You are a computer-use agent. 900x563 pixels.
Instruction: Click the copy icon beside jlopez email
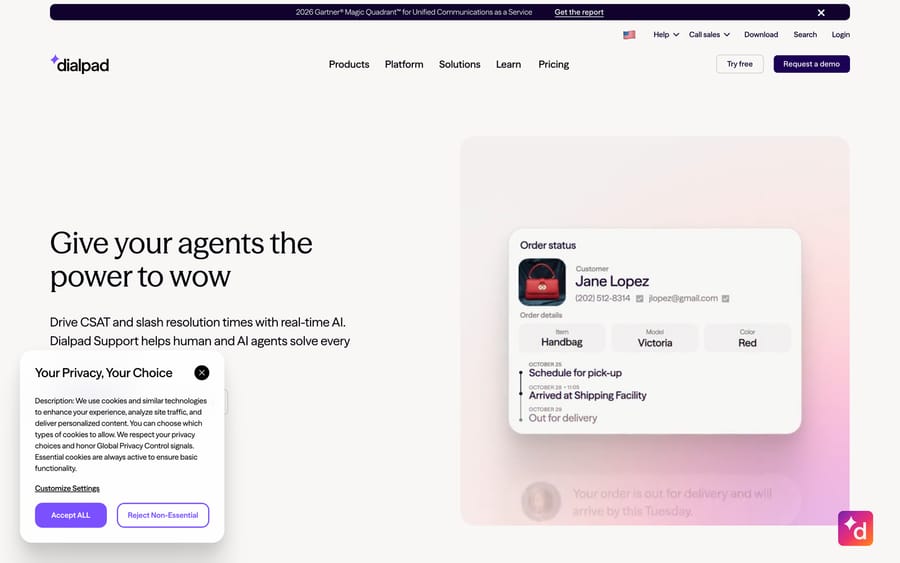pyautogui.click(x=726, y=298)
